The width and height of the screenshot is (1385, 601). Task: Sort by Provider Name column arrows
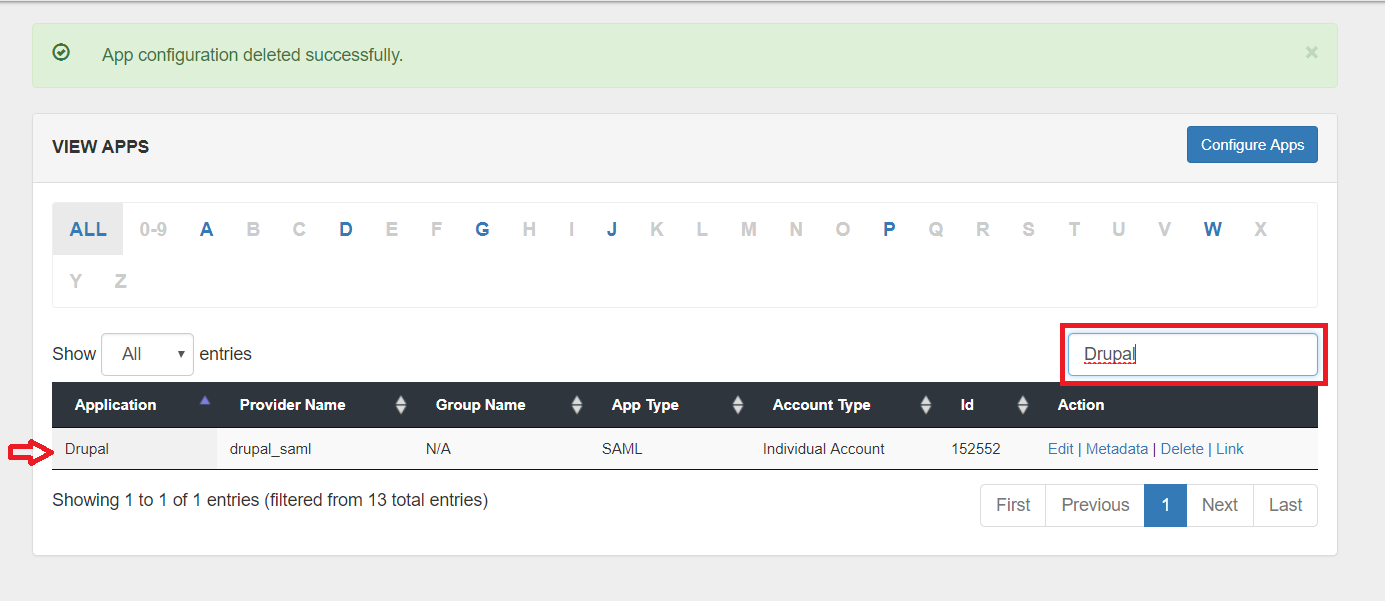(x=401, y=405)
